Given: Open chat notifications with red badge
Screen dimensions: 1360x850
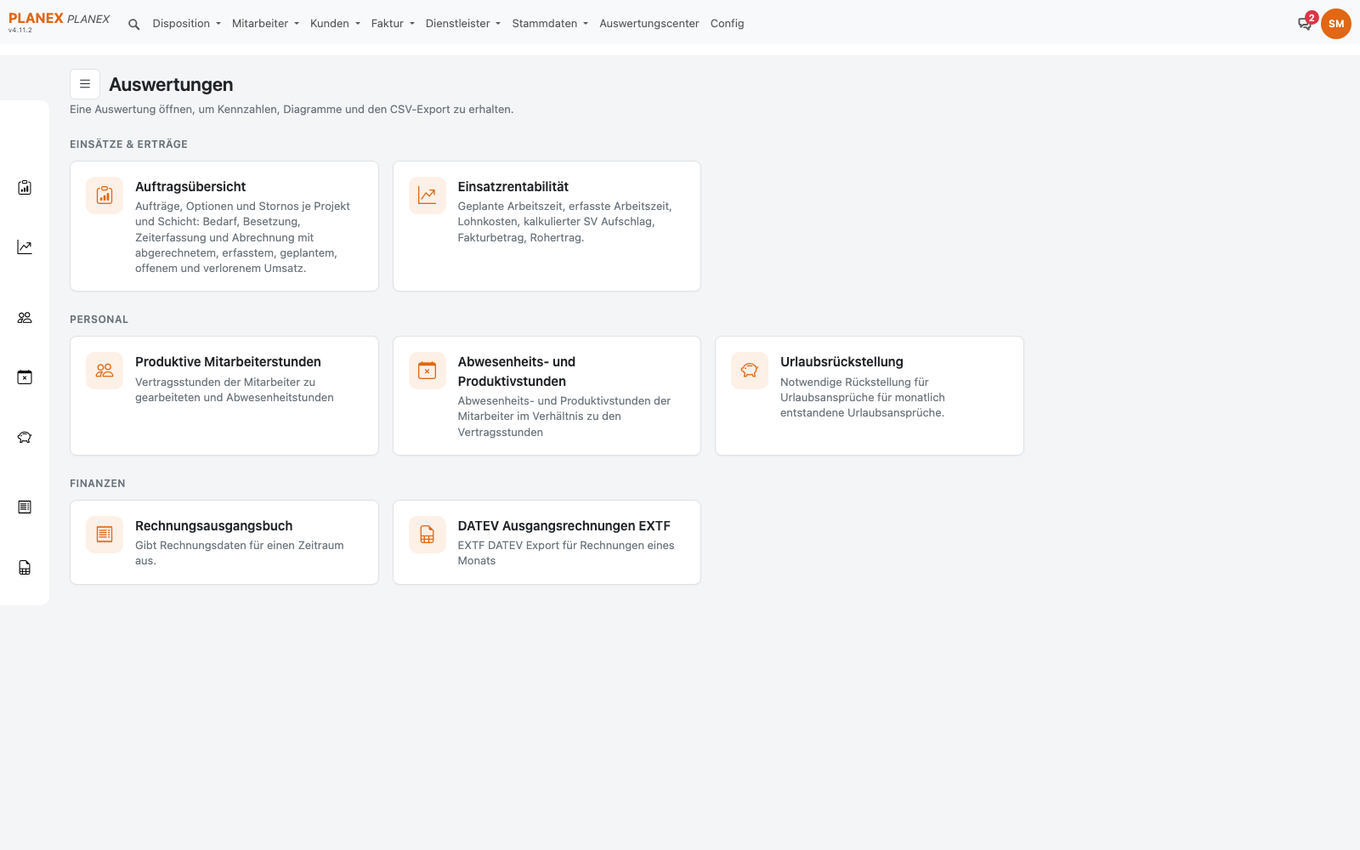Looking at the screenshot, I should coord(1306,22).
